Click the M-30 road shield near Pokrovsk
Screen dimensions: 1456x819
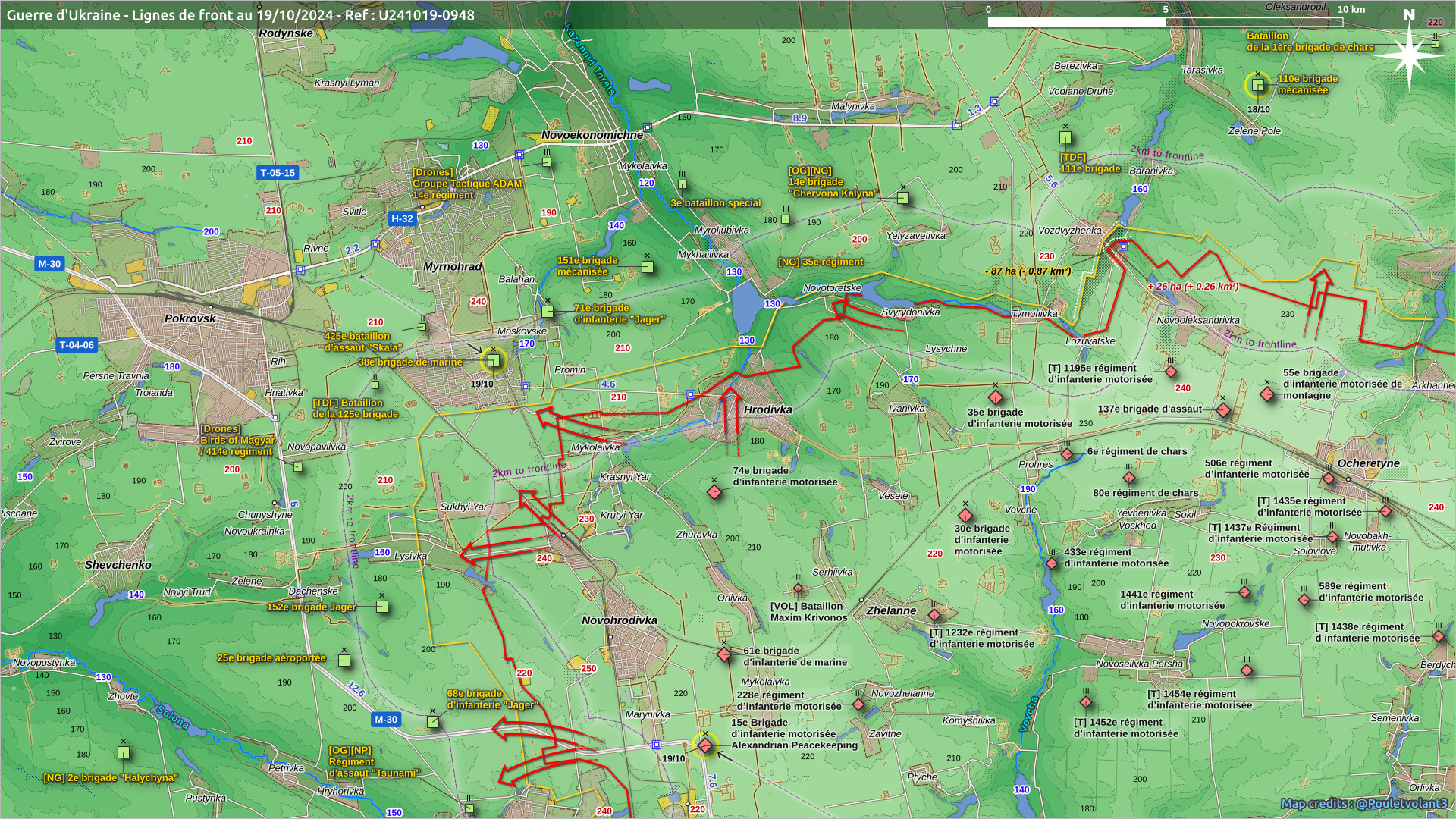49,264
